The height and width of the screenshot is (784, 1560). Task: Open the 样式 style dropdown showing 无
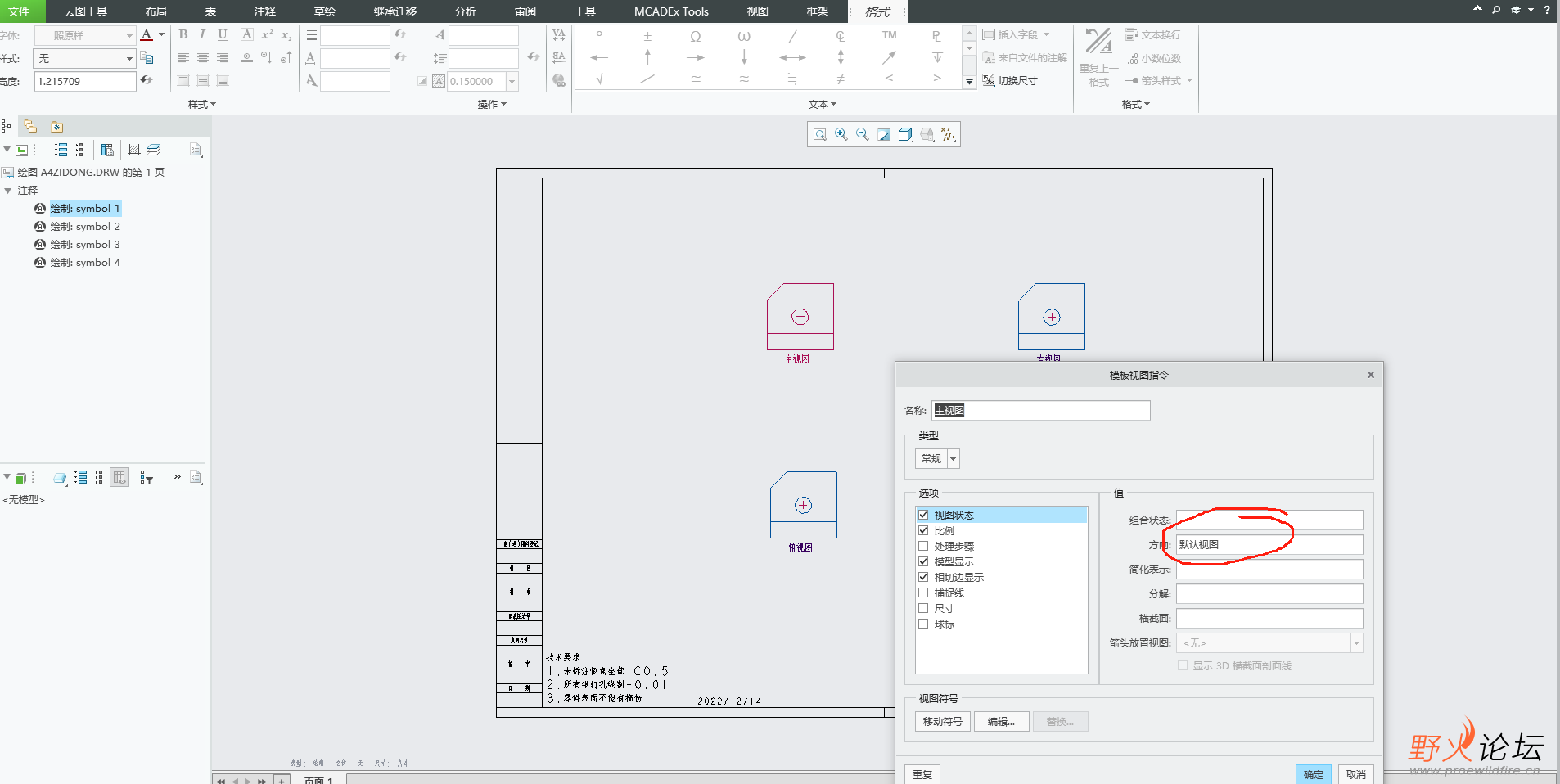(129, 58)
